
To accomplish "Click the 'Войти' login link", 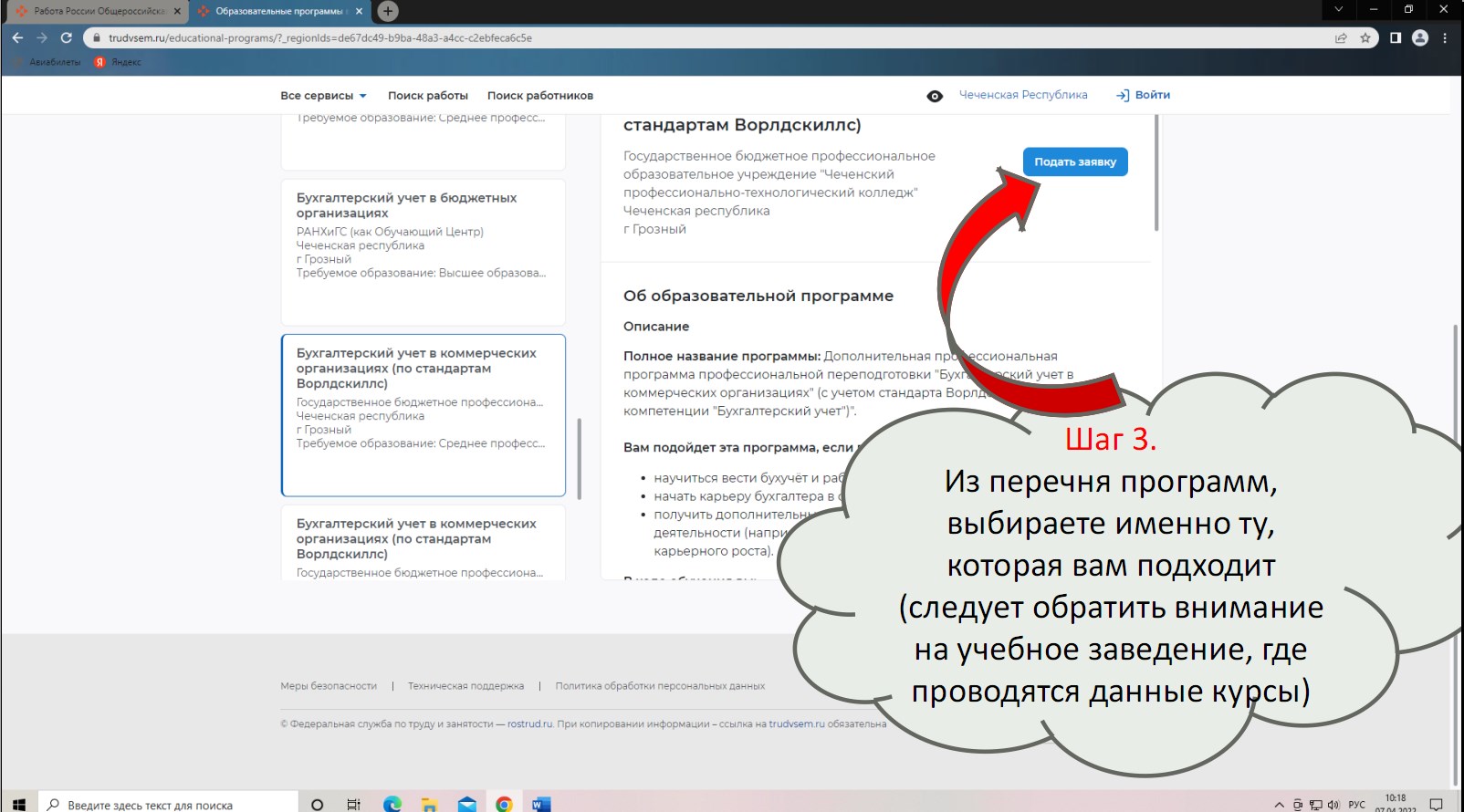I will tap(1144, 95).
